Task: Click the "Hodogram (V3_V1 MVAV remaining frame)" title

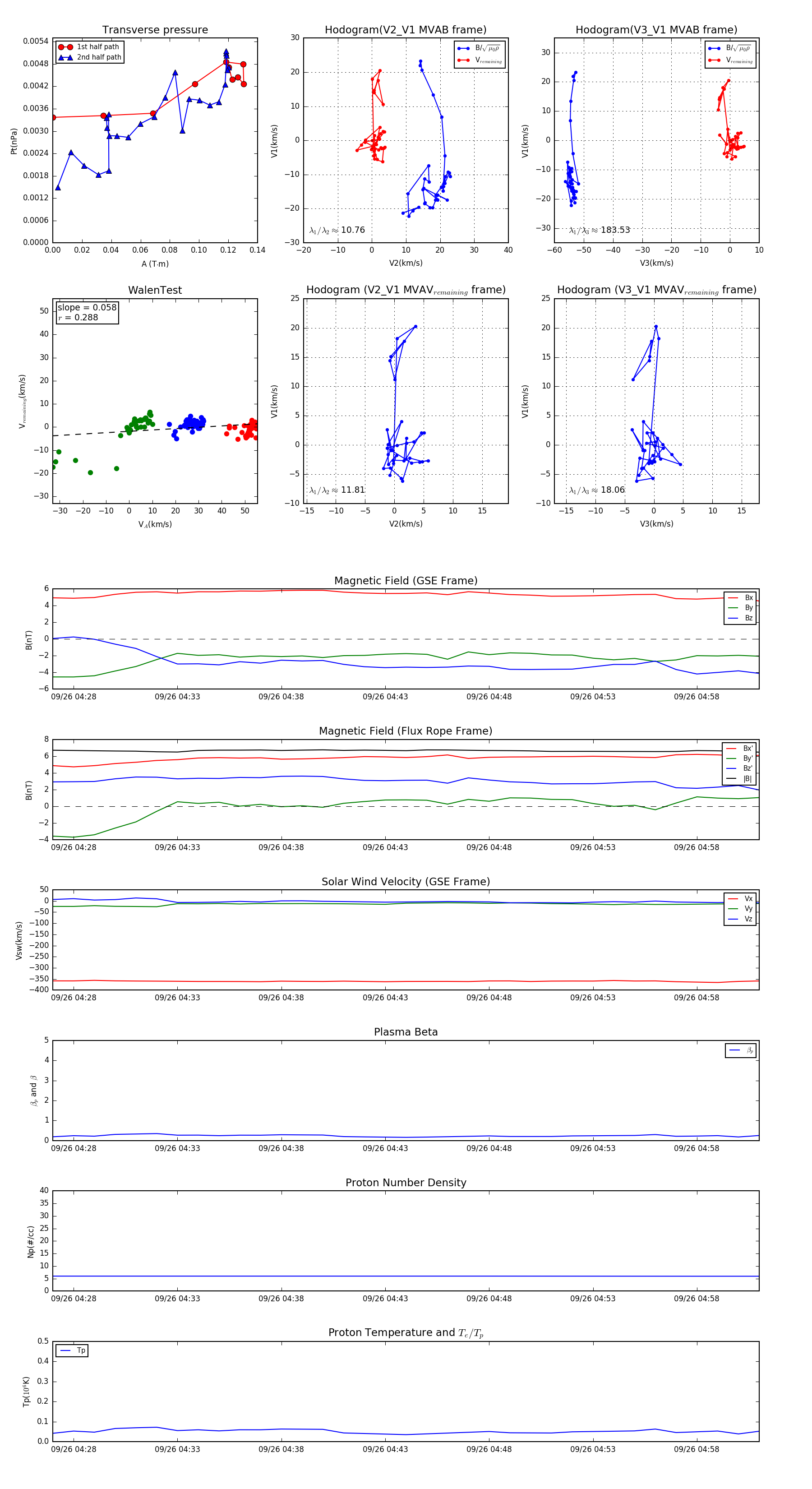Action: point(656,290)
